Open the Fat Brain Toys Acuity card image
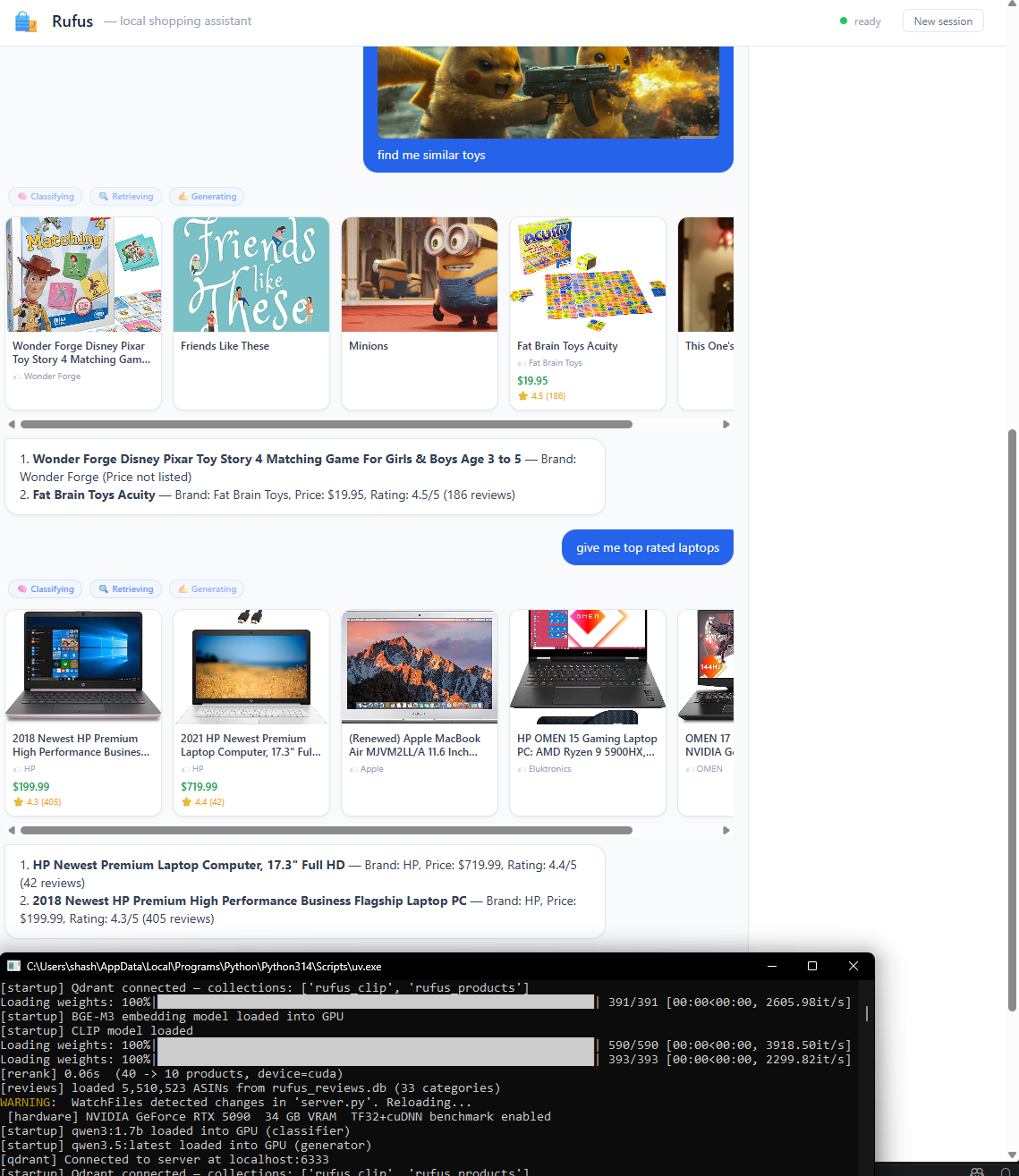Screen dimensions: 1019x1176 click(x=588, y=275)
